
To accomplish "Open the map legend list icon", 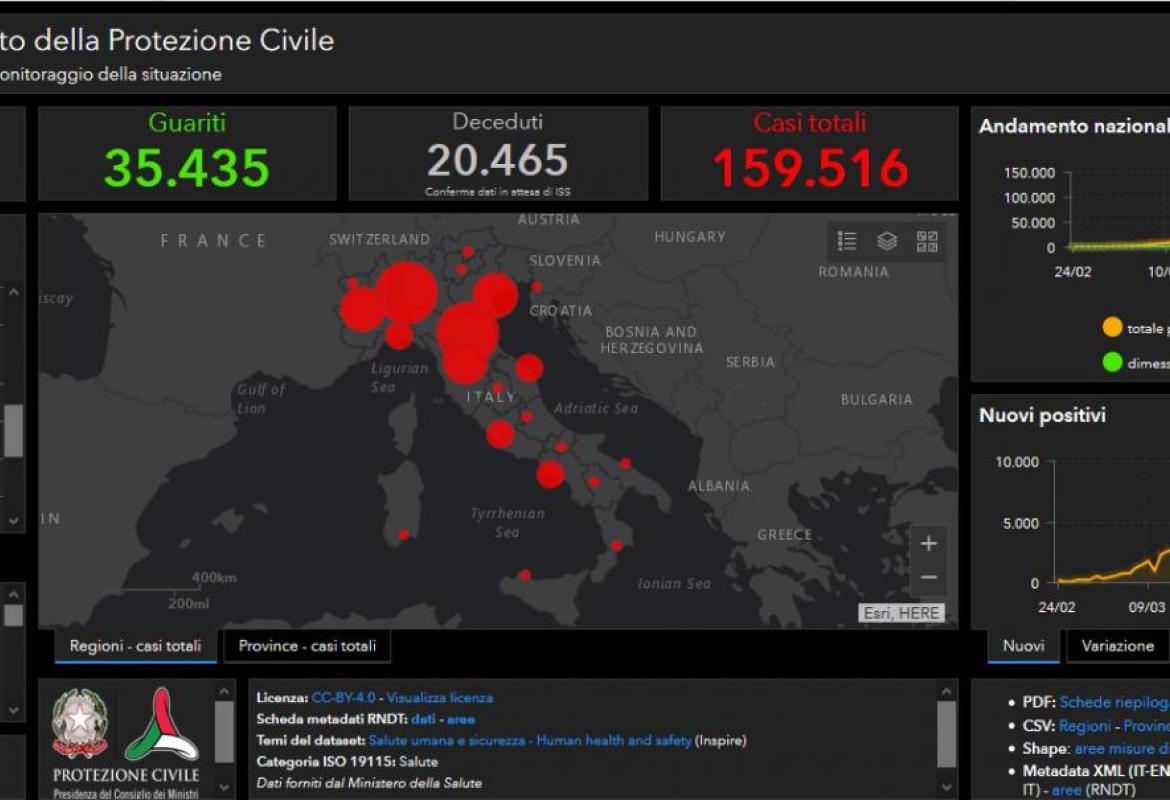I will click(847, 241).
